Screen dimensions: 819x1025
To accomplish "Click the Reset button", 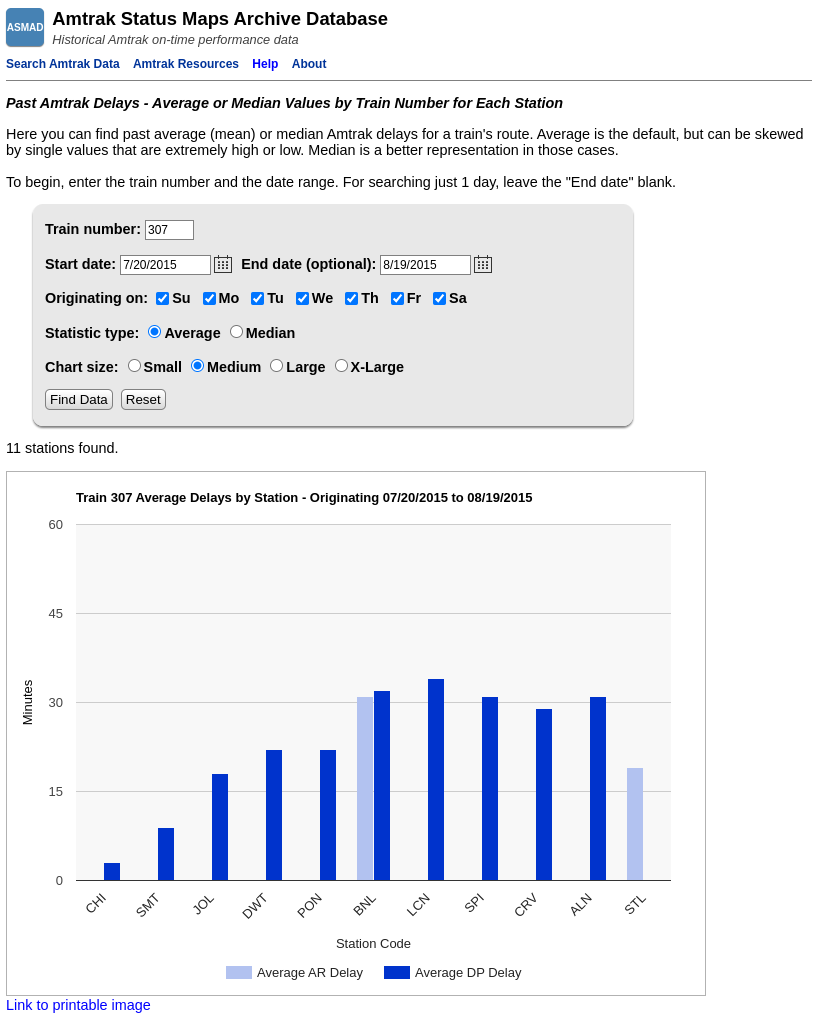I will pos(143,399).
